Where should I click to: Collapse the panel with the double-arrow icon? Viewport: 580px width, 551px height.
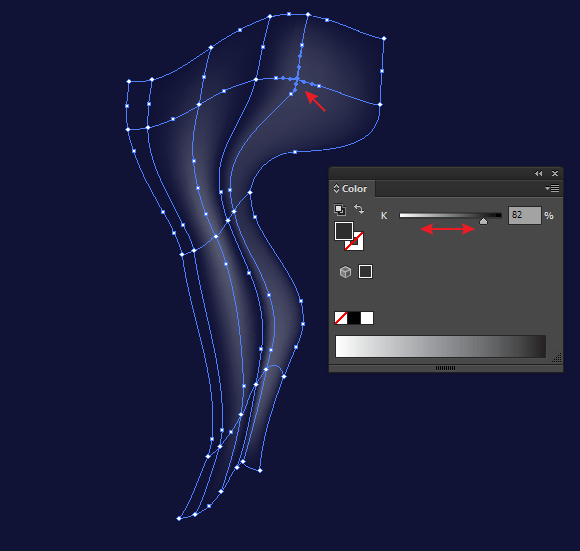point(539,173)
